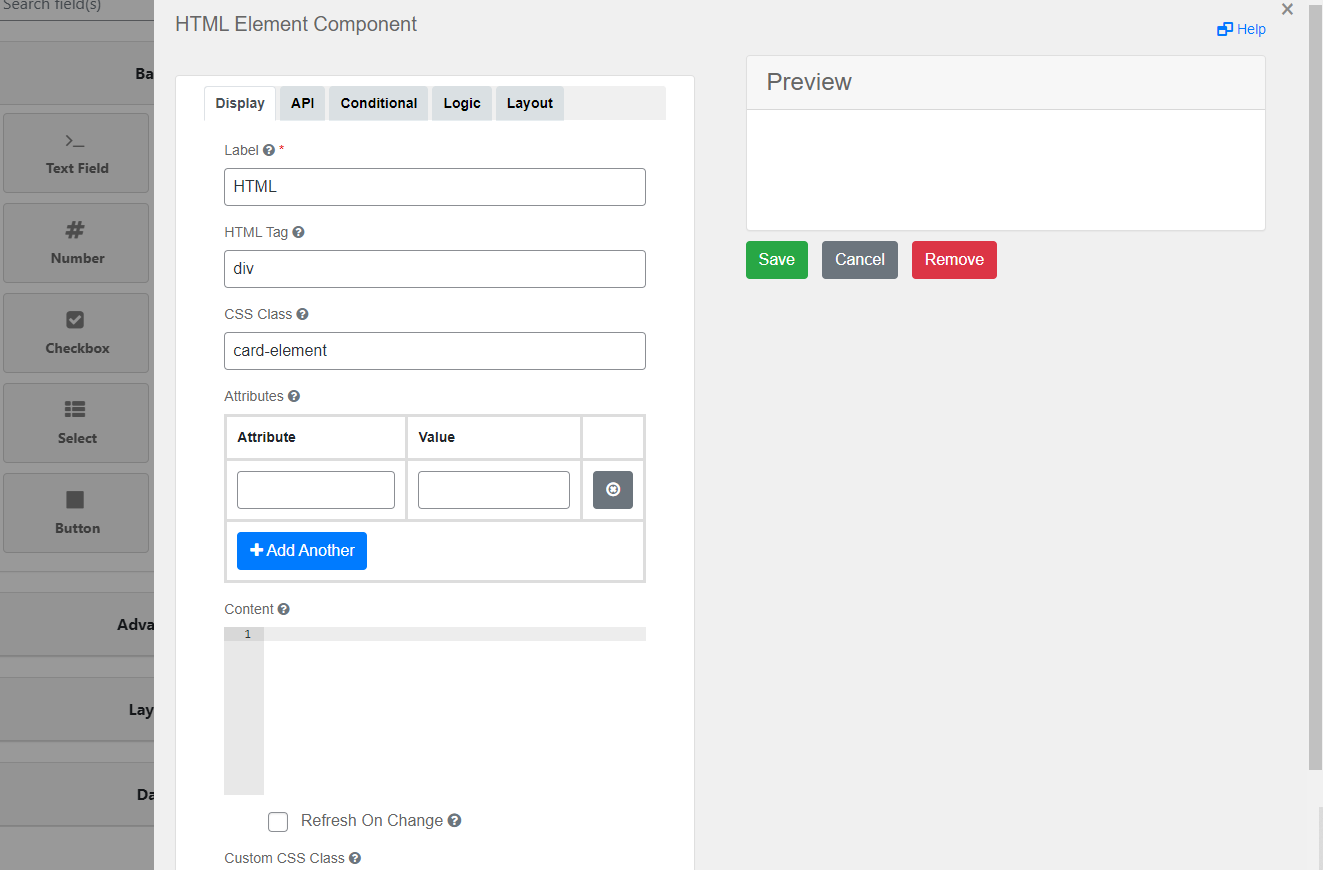Click the Refresh On Change help icon

(x=454, y=820)
